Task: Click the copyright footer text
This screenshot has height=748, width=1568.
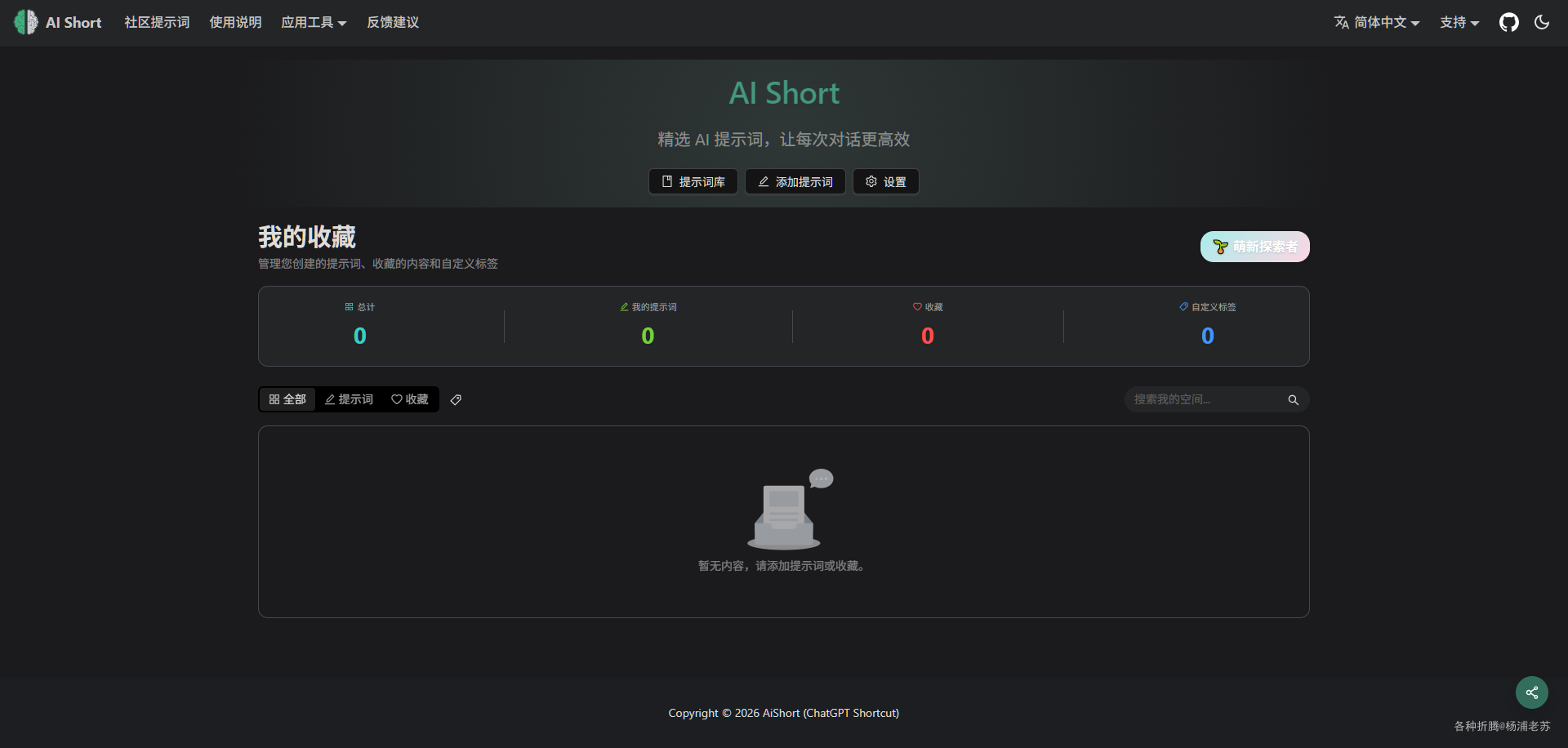Action: coord(784,713)
